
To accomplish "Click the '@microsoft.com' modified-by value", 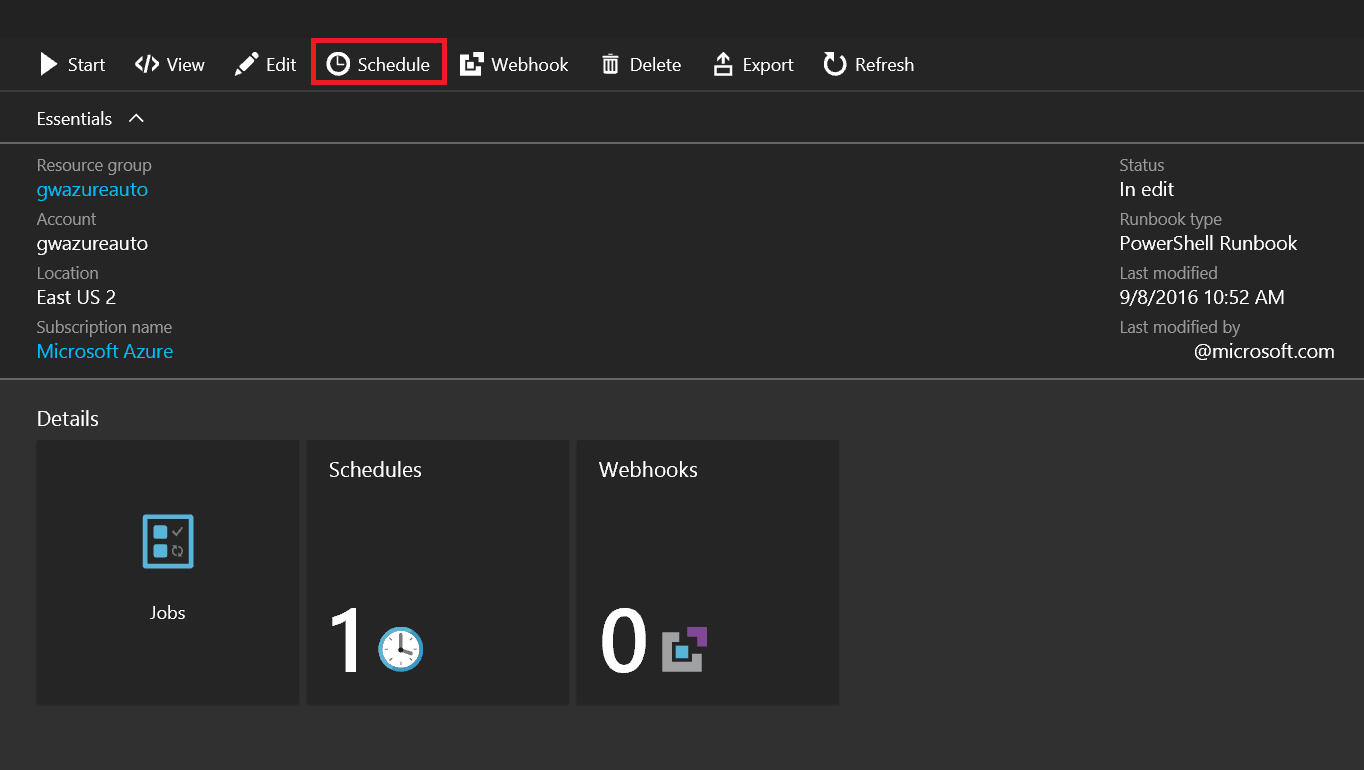I will pyautogui.click(x=1264, y=351).
